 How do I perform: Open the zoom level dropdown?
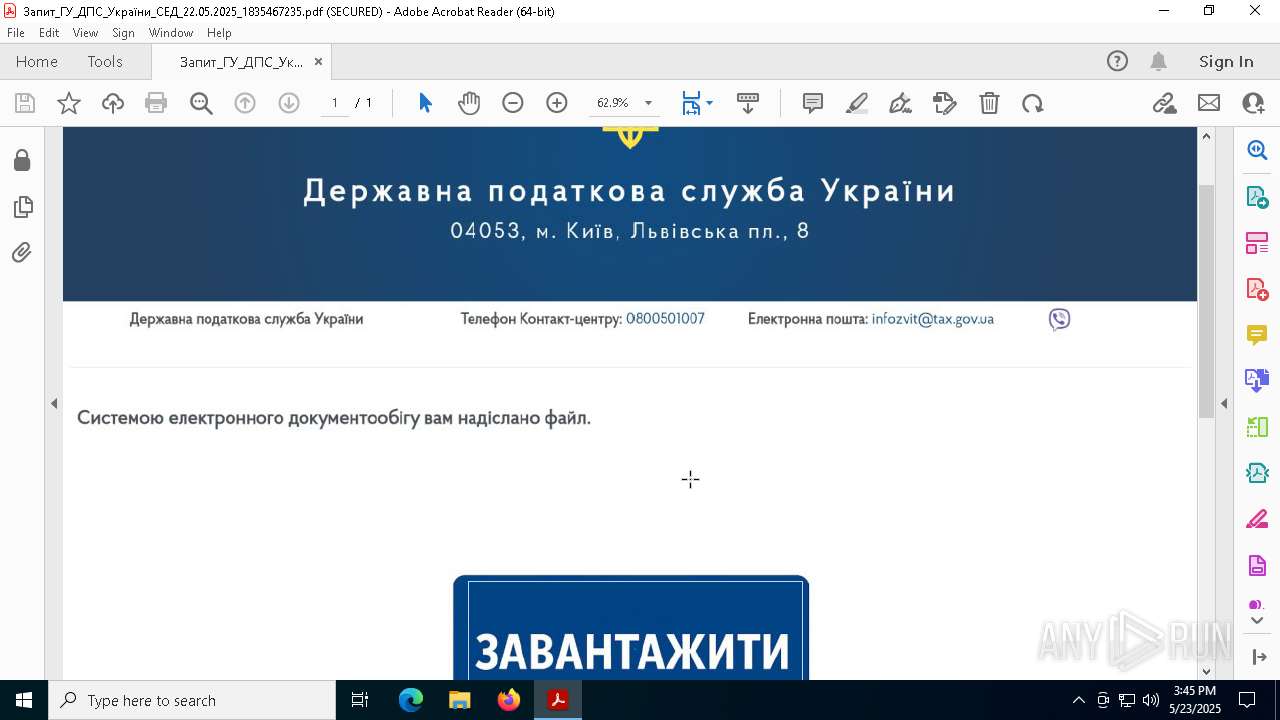(x=648, y=103)
